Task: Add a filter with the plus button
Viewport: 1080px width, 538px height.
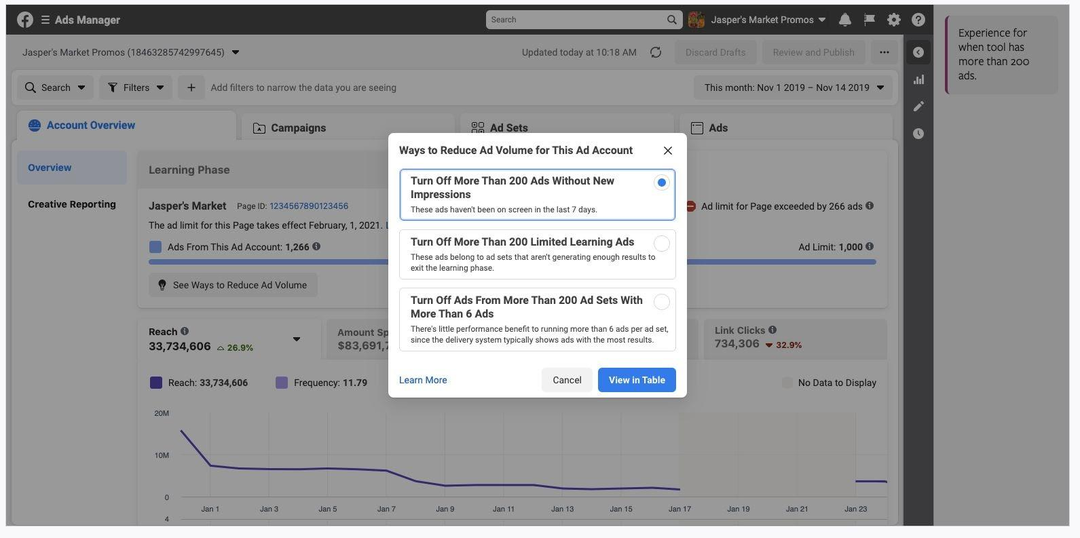Action: [x=191, y=87]
